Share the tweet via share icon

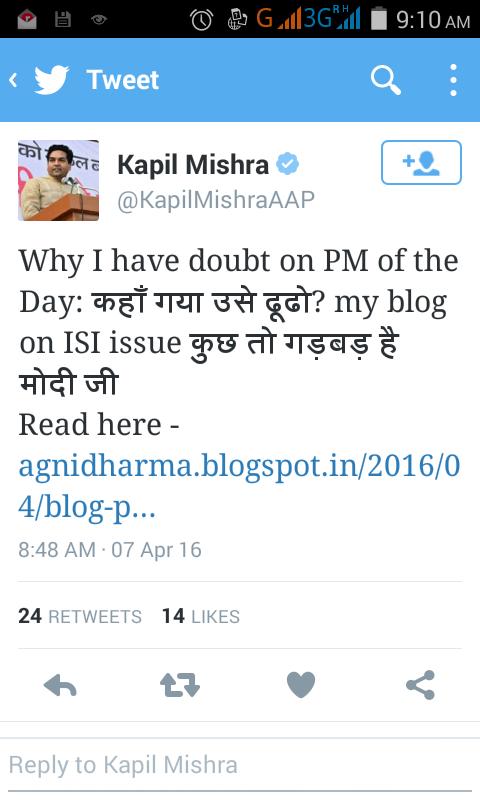pyautogui.click(x=420, y=685)
